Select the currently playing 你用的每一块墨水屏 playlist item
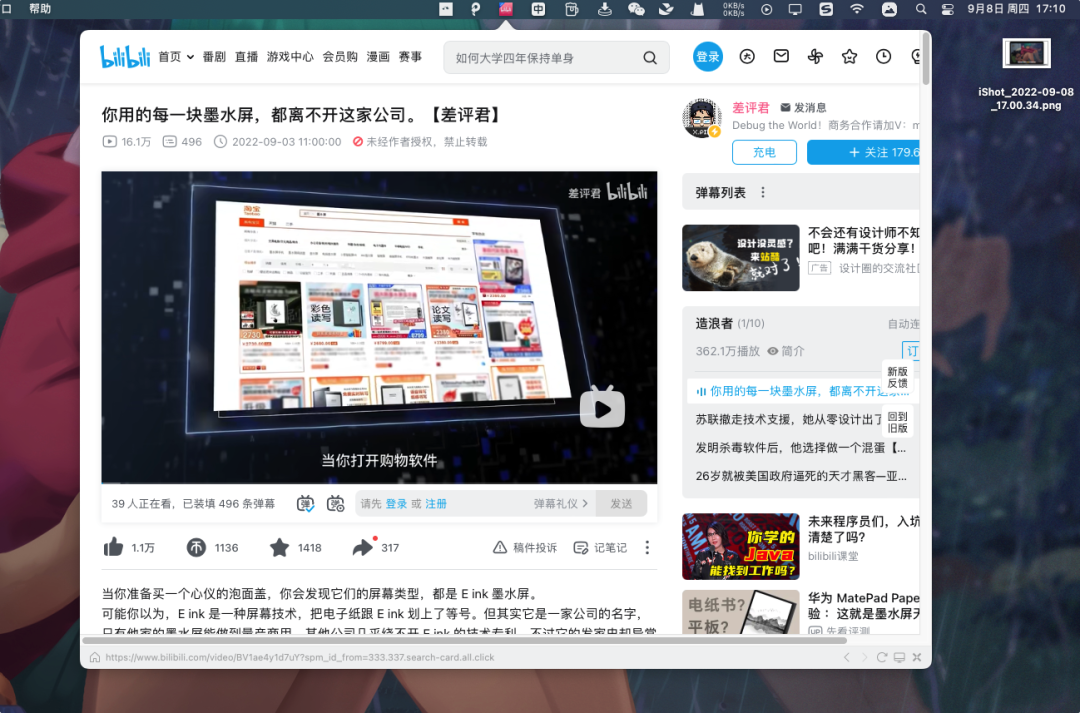This screenshot has width=1080, height=713. 801,391
